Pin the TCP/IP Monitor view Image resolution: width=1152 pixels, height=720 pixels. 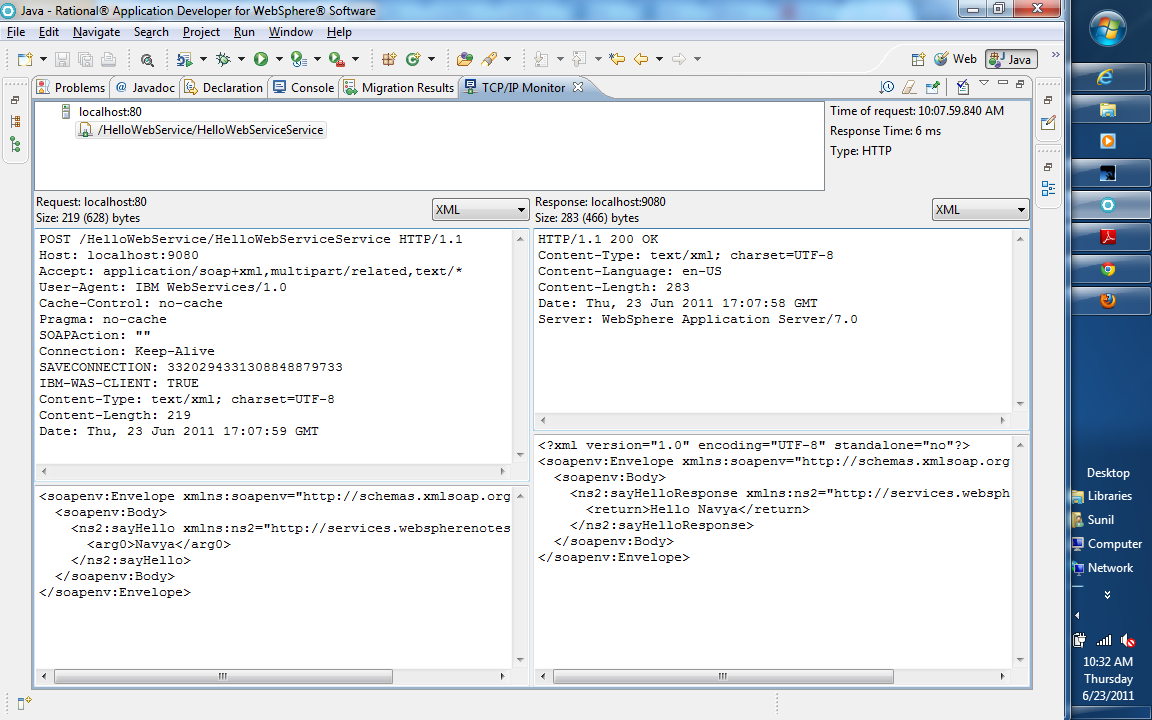[x=933, y=87]
